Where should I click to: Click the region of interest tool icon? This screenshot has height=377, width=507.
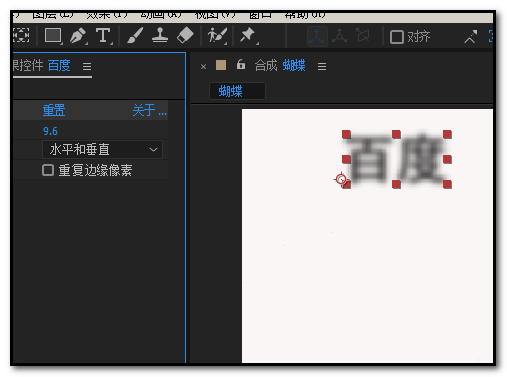click(x=21, y=35)
